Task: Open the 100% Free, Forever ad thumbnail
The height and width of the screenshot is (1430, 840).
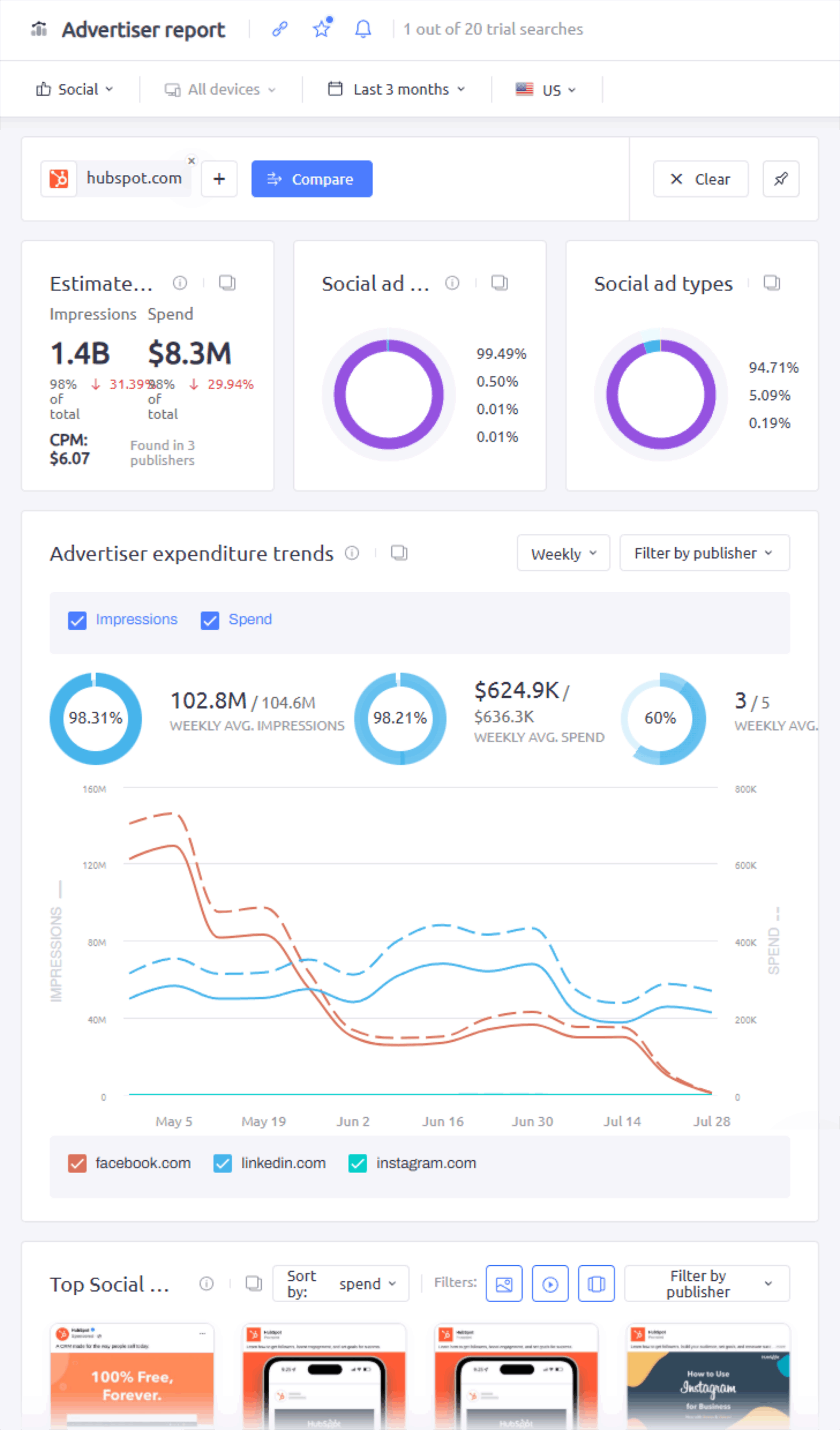Action: [x=132, y=1376]
